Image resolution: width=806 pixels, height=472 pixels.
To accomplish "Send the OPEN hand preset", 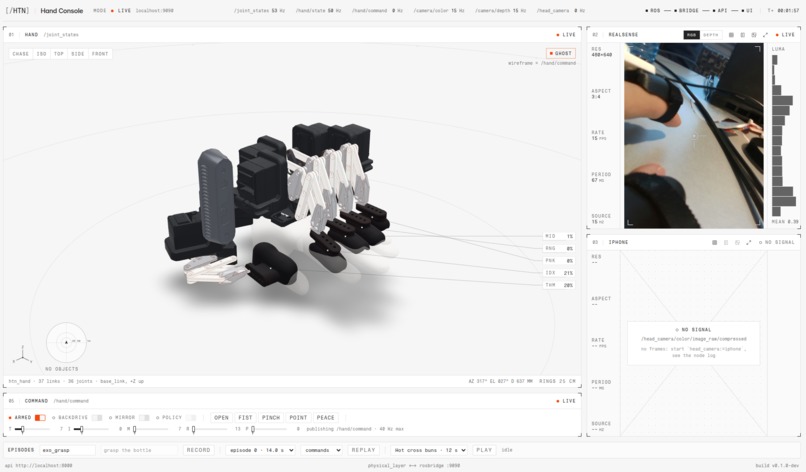I will (221, 417).
